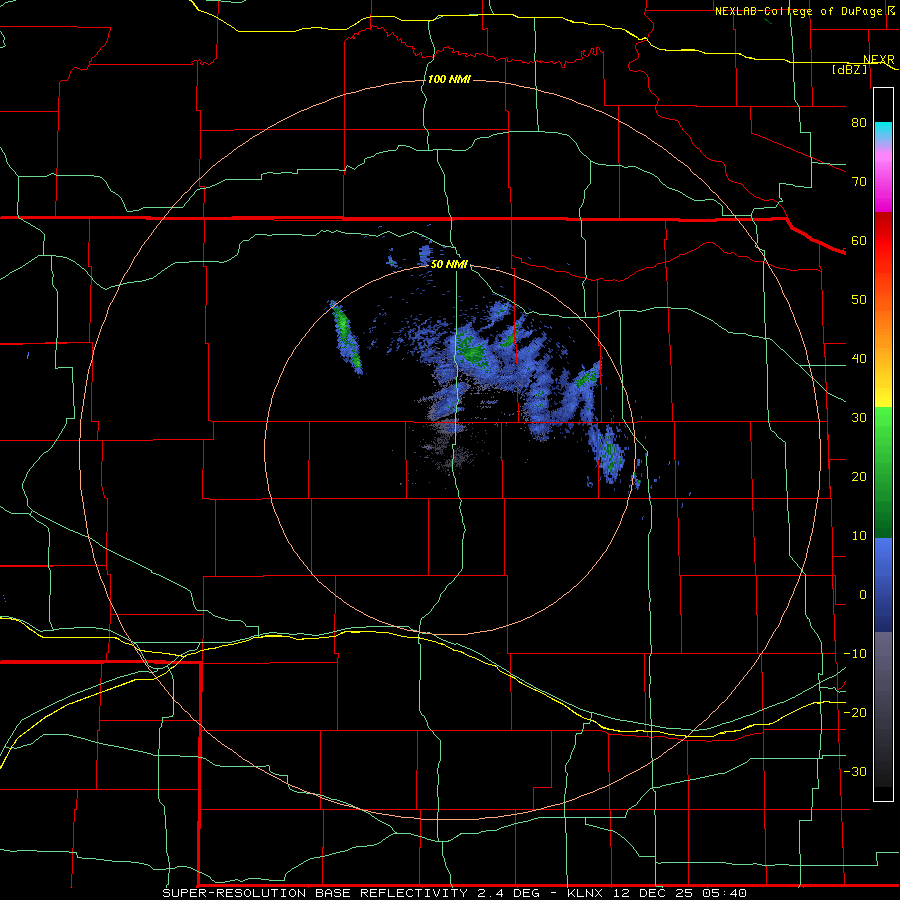Click the 60 dBZ scale value
The width and height of the screenshot is (900, 900).
pos(859,240)
